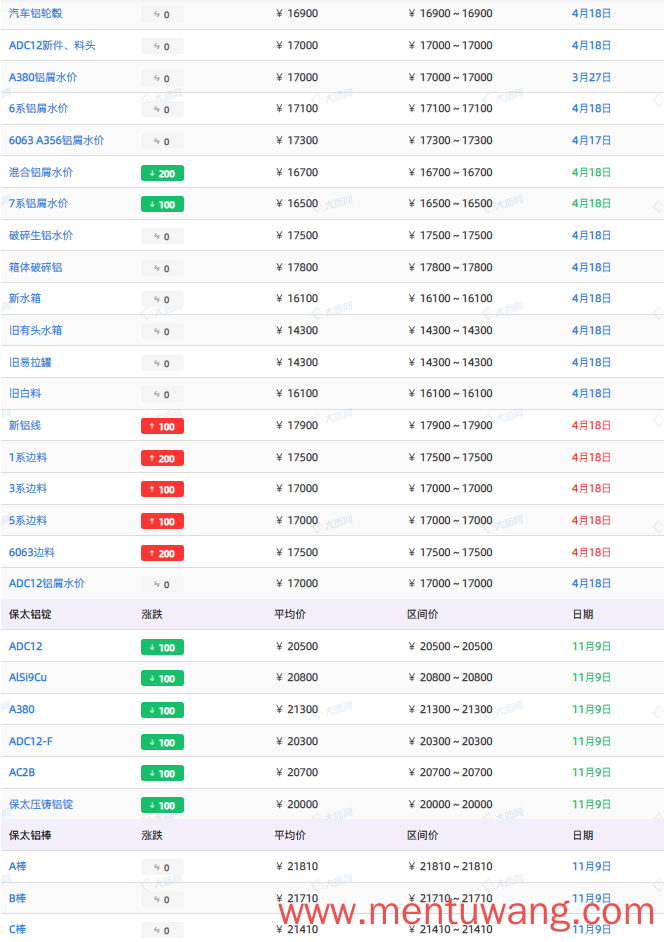Open the 混合铝屑水价 link
Viewport: 664px width, 942px height.
(x=41, y=172)
